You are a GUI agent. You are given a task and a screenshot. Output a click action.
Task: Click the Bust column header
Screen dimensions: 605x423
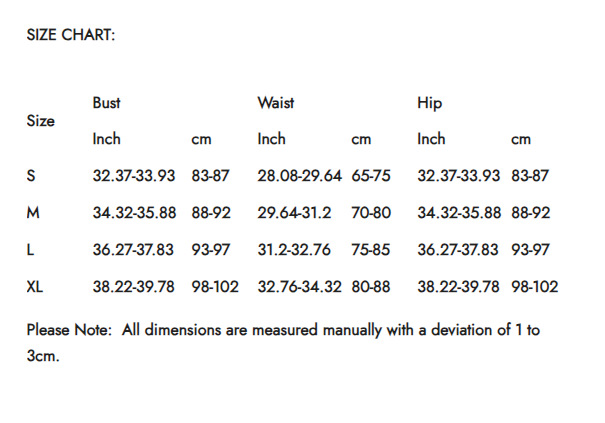click(x=106, y=103)
